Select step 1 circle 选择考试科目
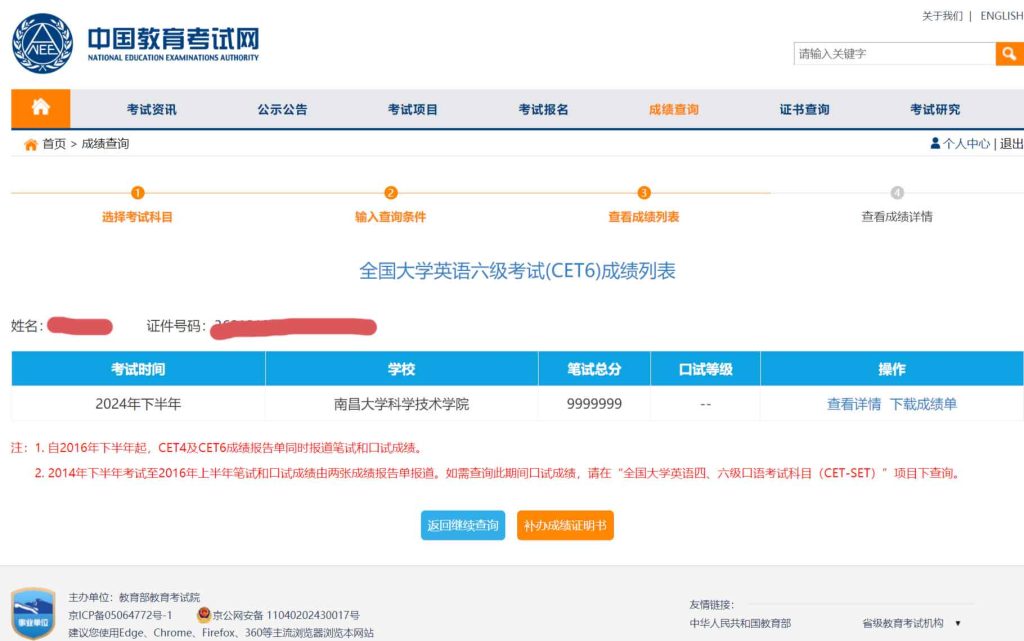 point(138,193)
